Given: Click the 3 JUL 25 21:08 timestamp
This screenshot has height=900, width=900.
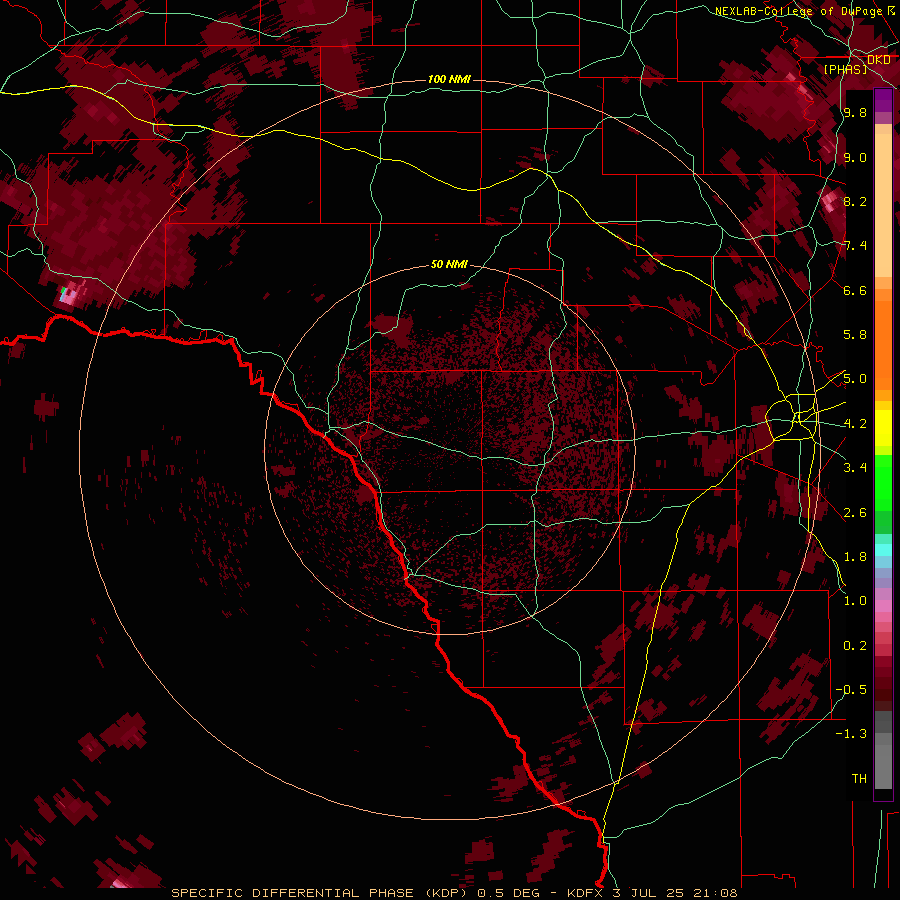Looking at the screenshot, I should [x=675, y=893].
